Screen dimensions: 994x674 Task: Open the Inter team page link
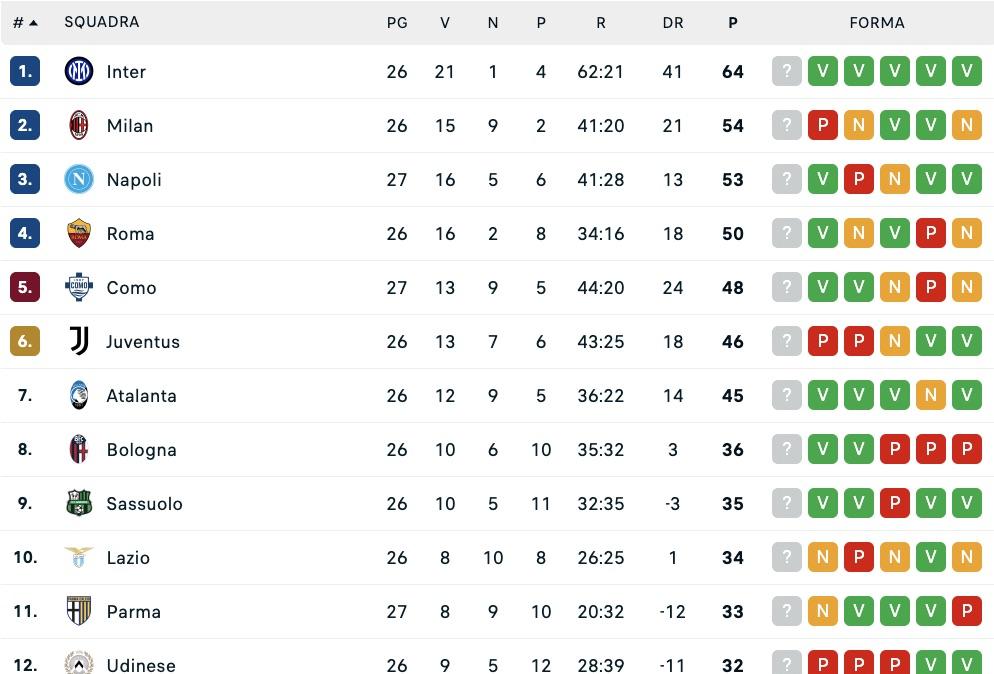(126, 71)
